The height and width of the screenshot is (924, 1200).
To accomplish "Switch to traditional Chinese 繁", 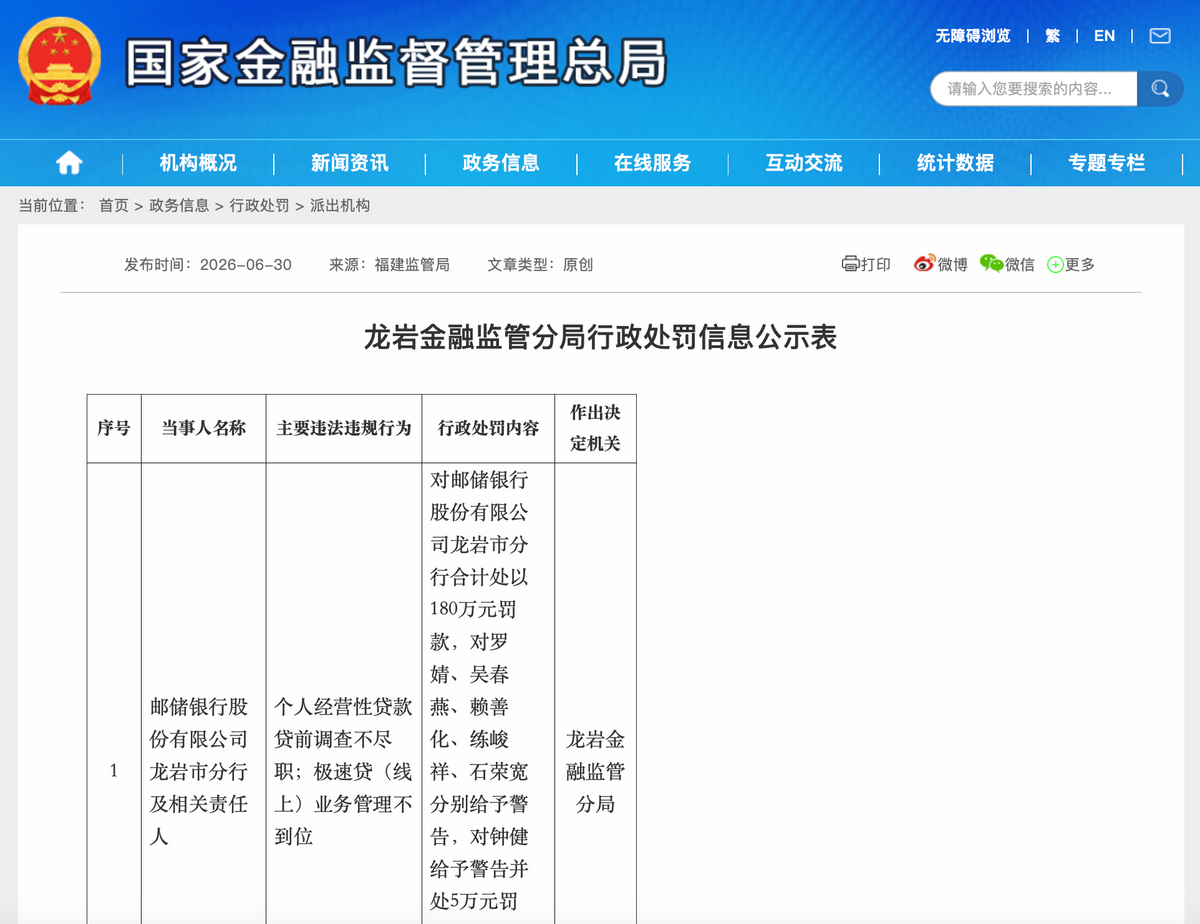I will pos(1052,36).
